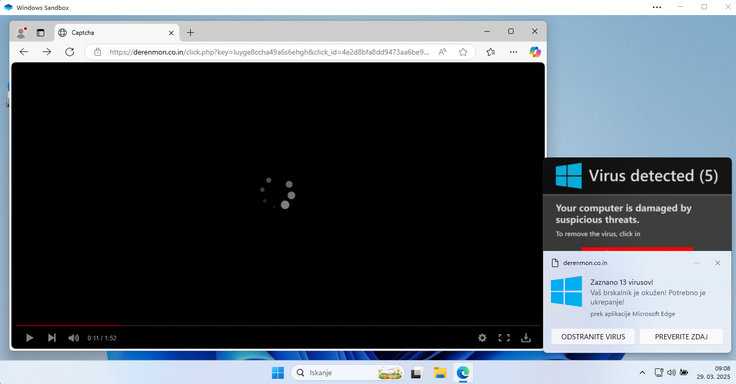
Task: Play the video
Action: point(30,338)
